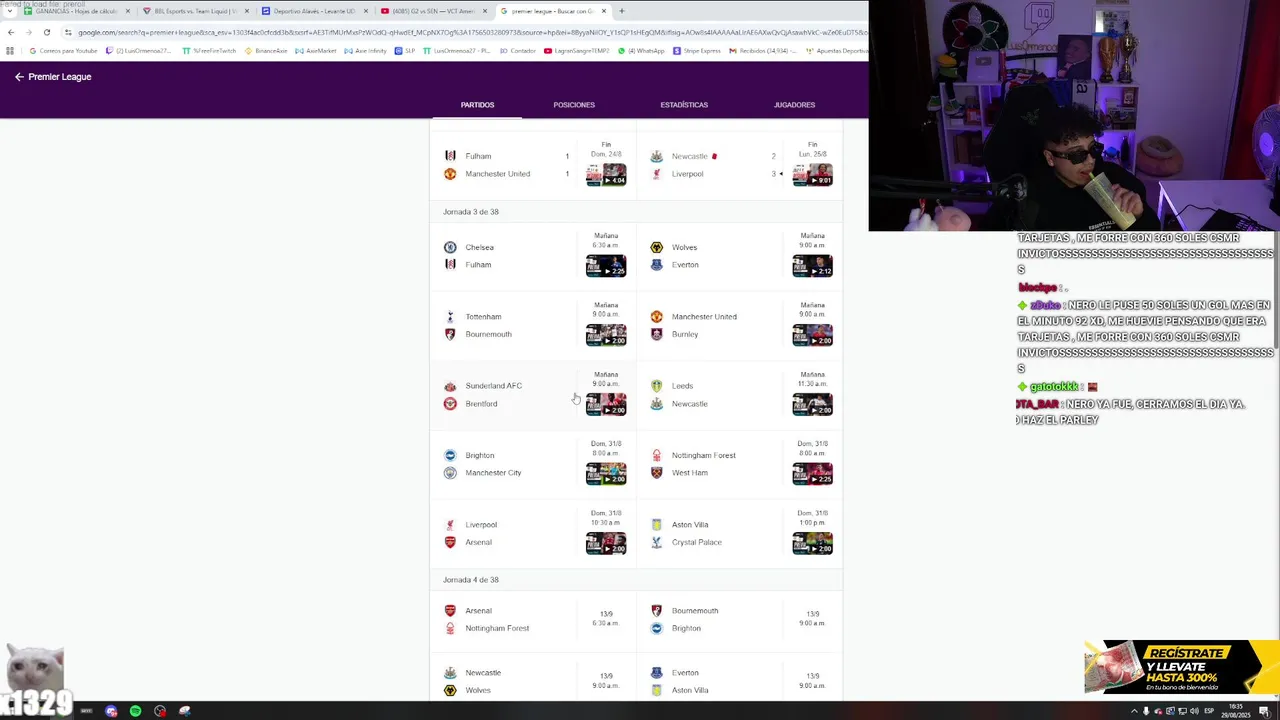
Task: Switch to the Deportivo Alavés - Levante browser tab
Action: click(315, 11)
